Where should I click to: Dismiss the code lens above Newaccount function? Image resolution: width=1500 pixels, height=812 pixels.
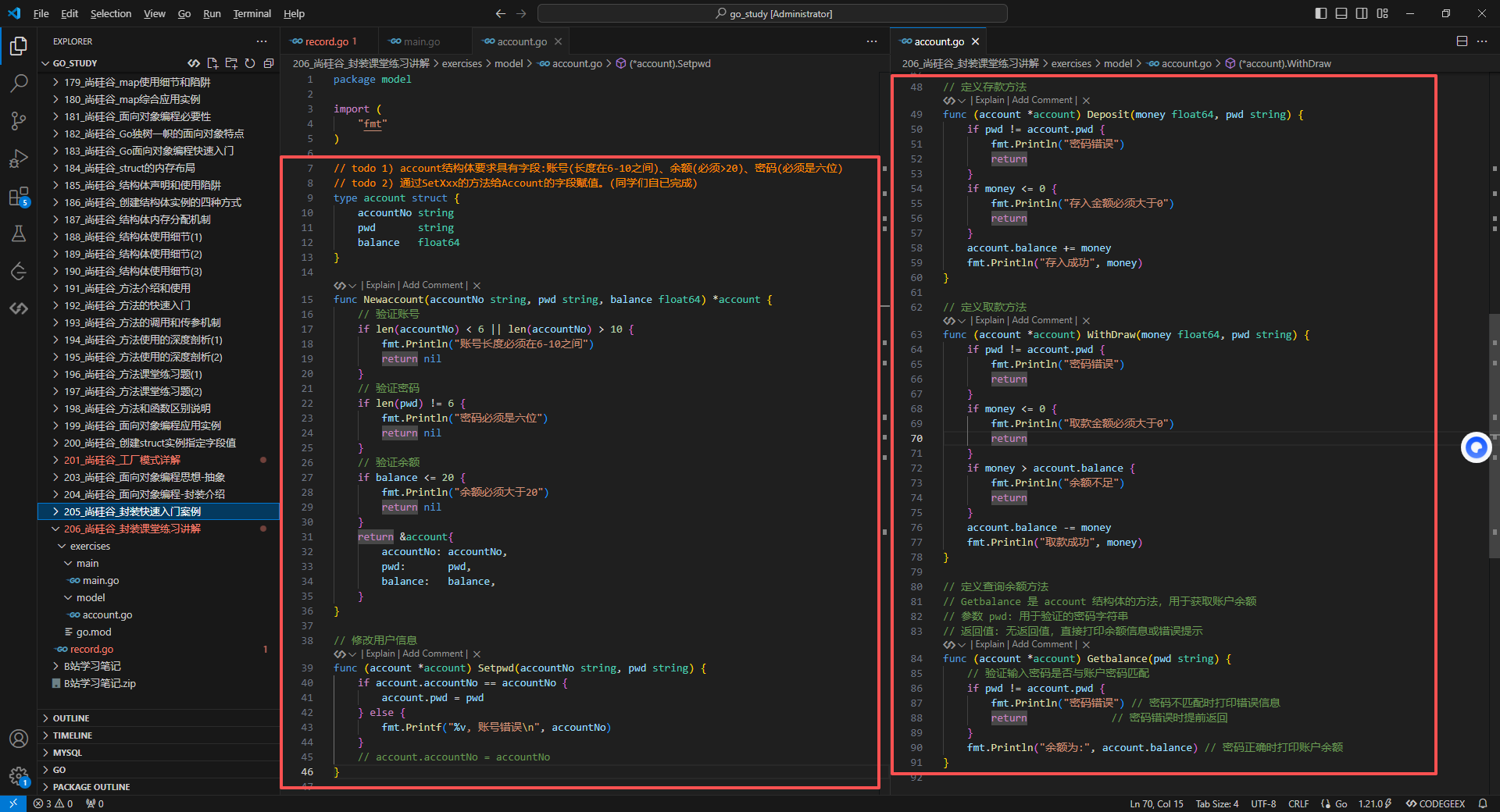(x=477, y=286)
